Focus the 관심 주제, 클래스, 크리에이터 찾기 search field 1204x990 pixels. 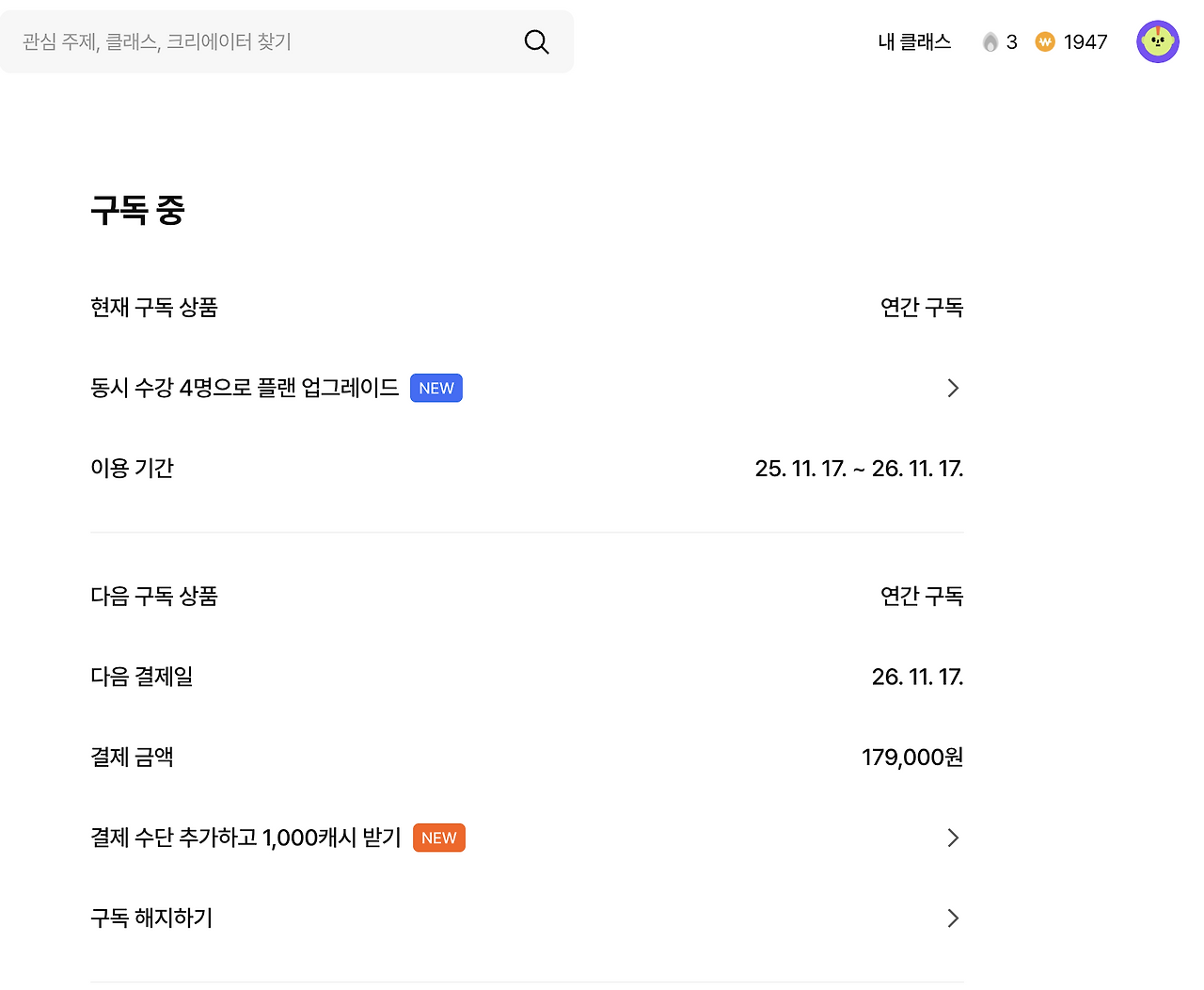tap(263, 41)
